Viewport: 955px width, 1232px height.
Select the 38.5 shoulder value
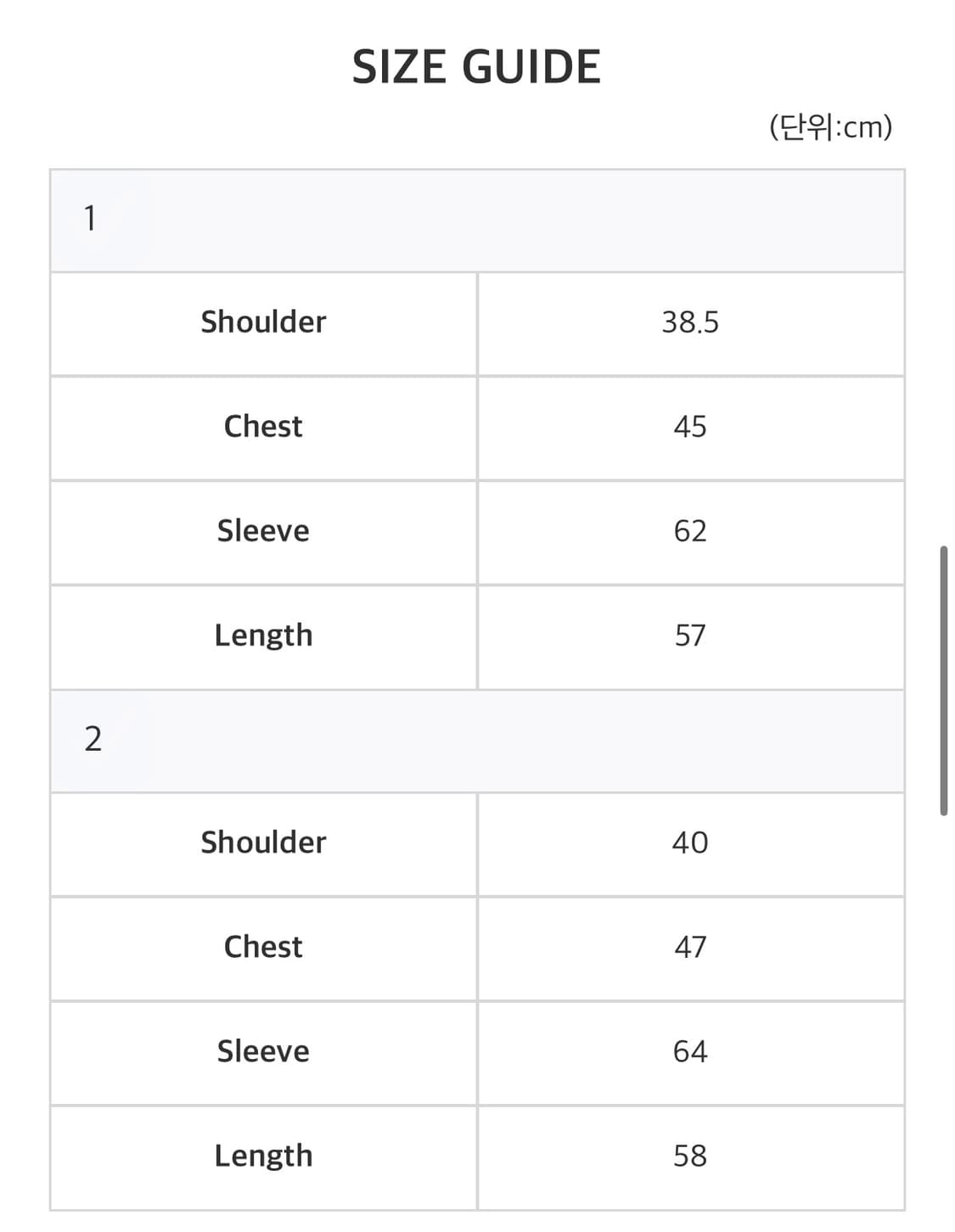[x=690, y=322]
